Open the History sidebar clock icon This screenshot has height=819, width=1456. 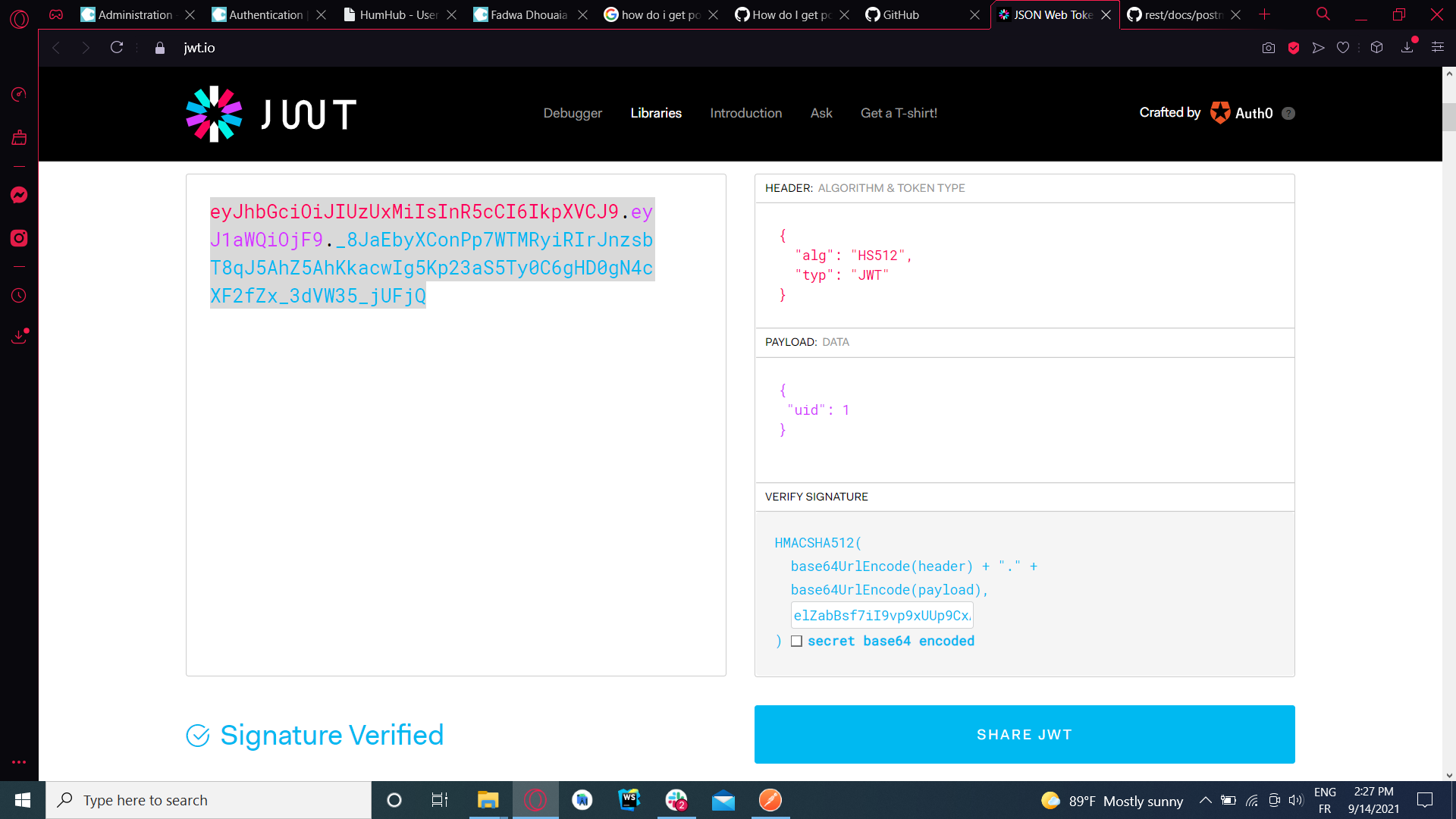coord(19,296)
